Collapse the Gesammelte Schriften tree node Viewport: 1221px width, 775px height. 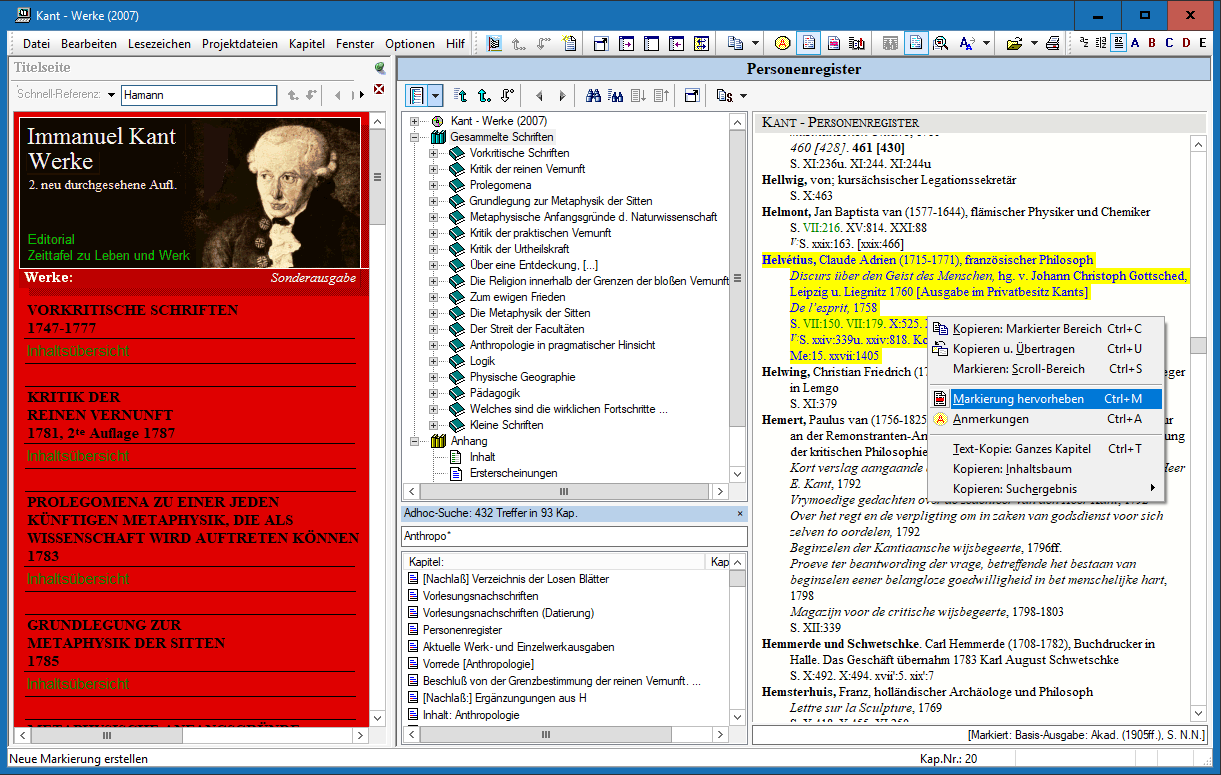(416, 137)
